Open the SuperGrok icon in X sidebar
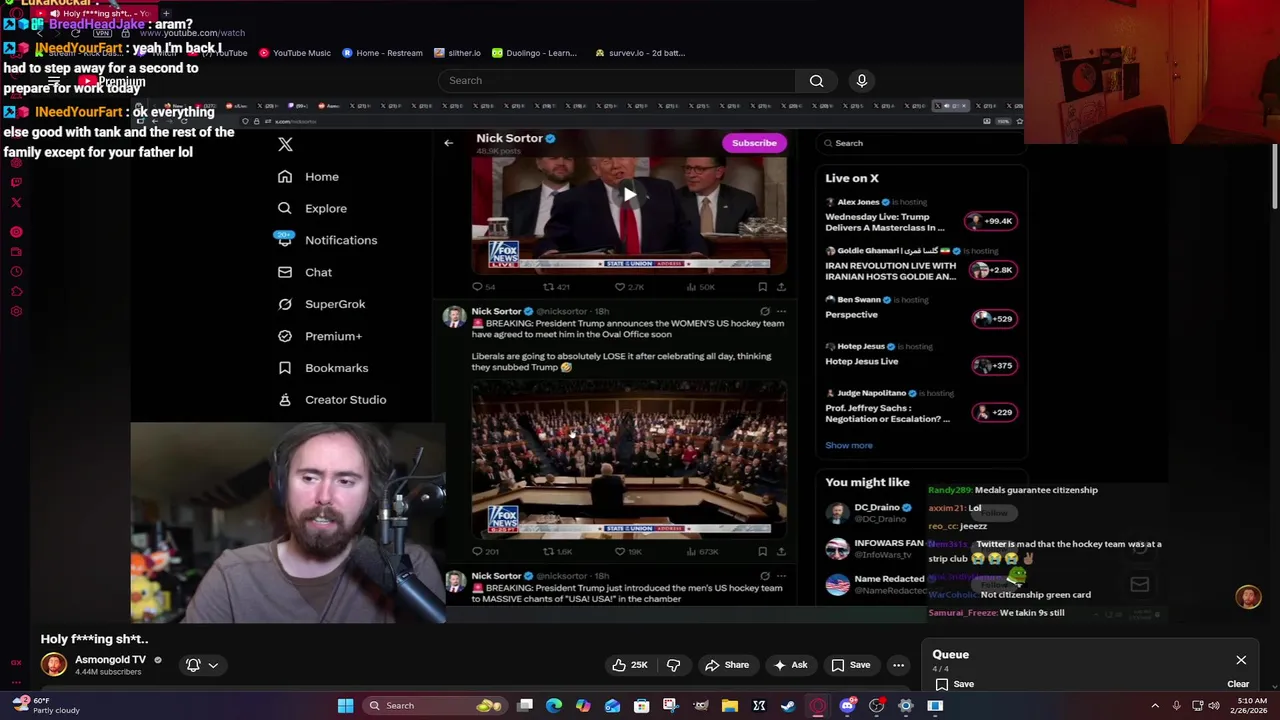1280x720 pixels. pos(285,304)
